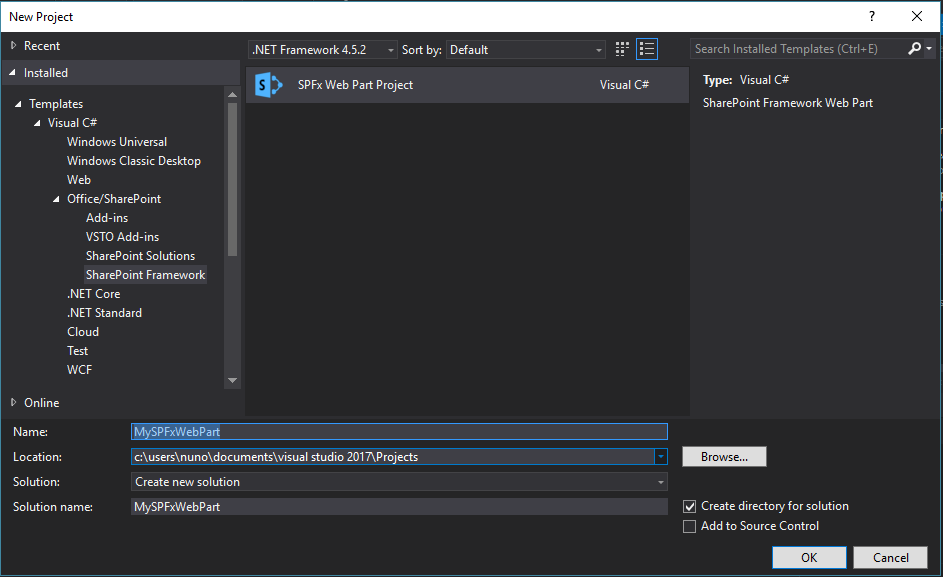The image size is (943, 577).
Task: Select the .NET Standard node
Action: (x=105, y=313)
